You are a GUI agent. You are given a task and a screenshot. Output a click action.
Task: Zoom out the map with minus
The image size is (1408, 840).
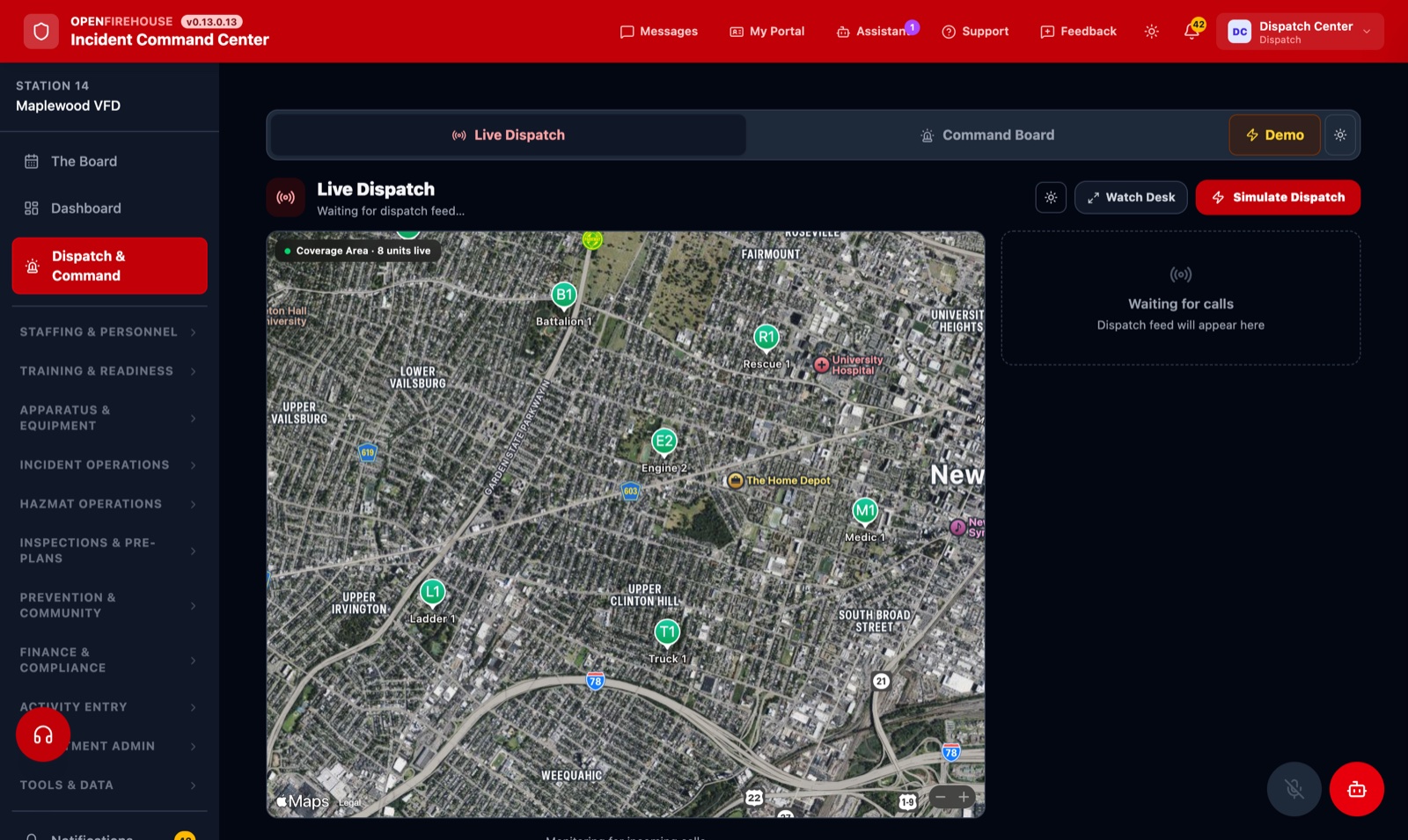941,798
